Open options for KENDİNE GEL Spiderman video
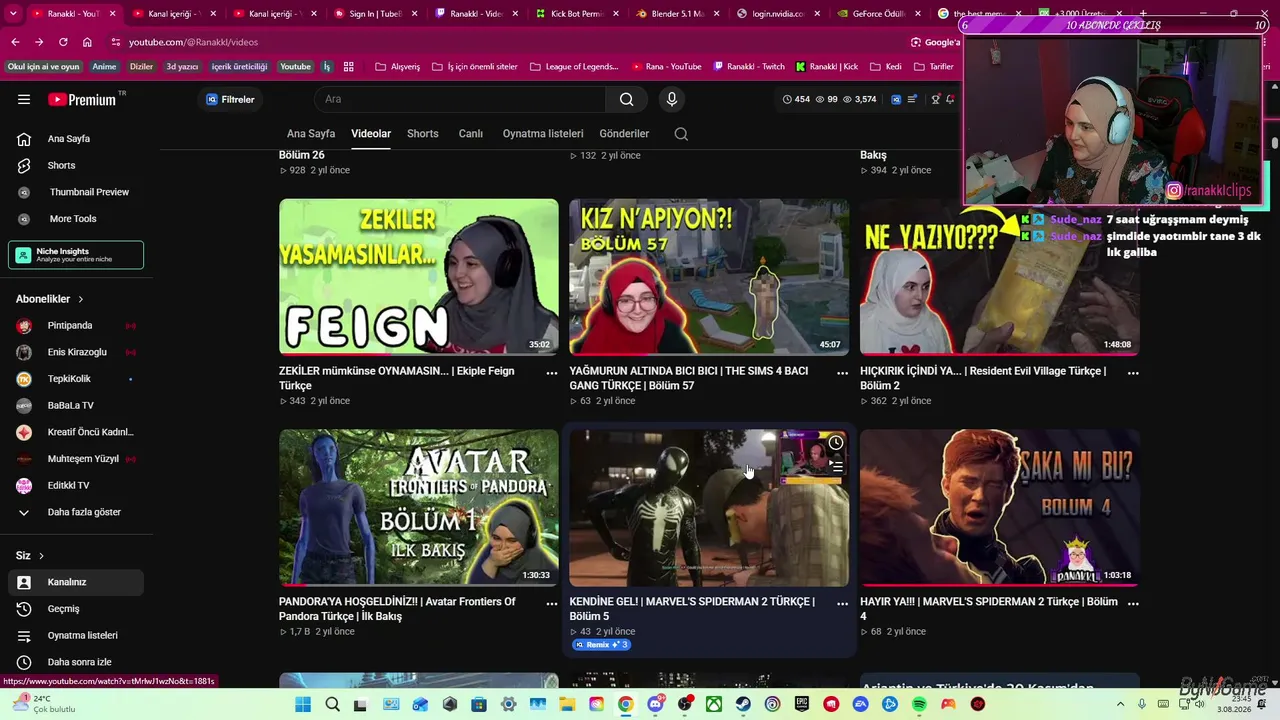Viewport: 1280px width, 720px height. click(x=842, y=603)
